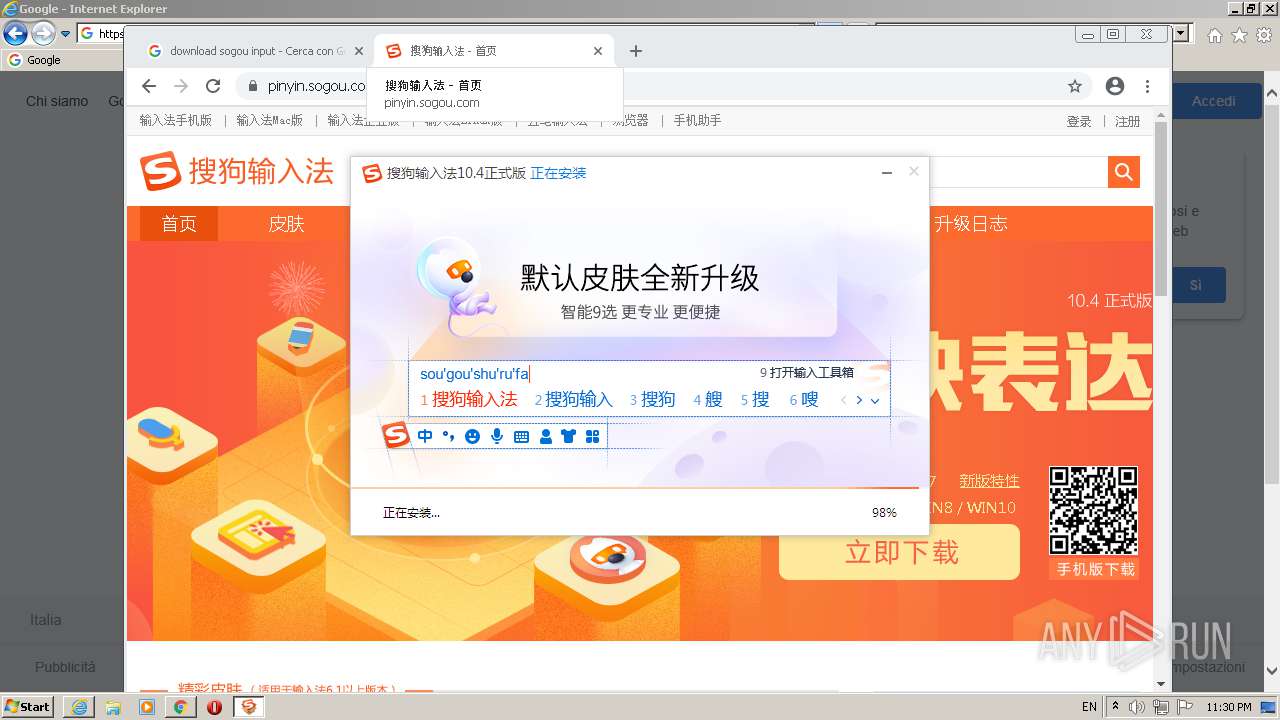Click '9 打开输入工具箱' hint
Image resolution: width=1280 pixels, height=720 pixels.
coord(807,372)
